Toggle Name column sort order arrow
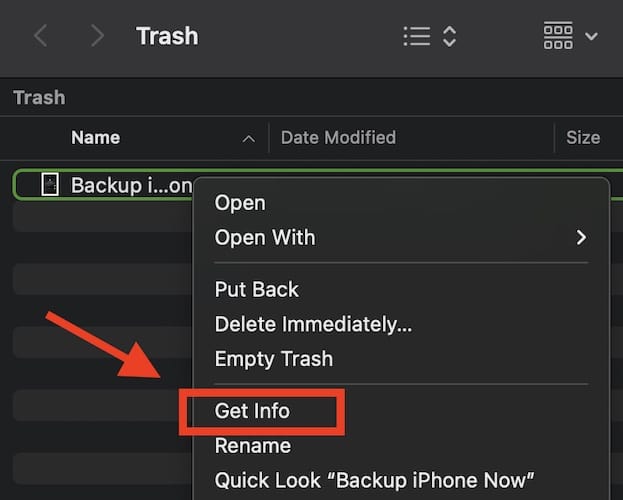The image size is (623, 500). click(x=248, y=139)
